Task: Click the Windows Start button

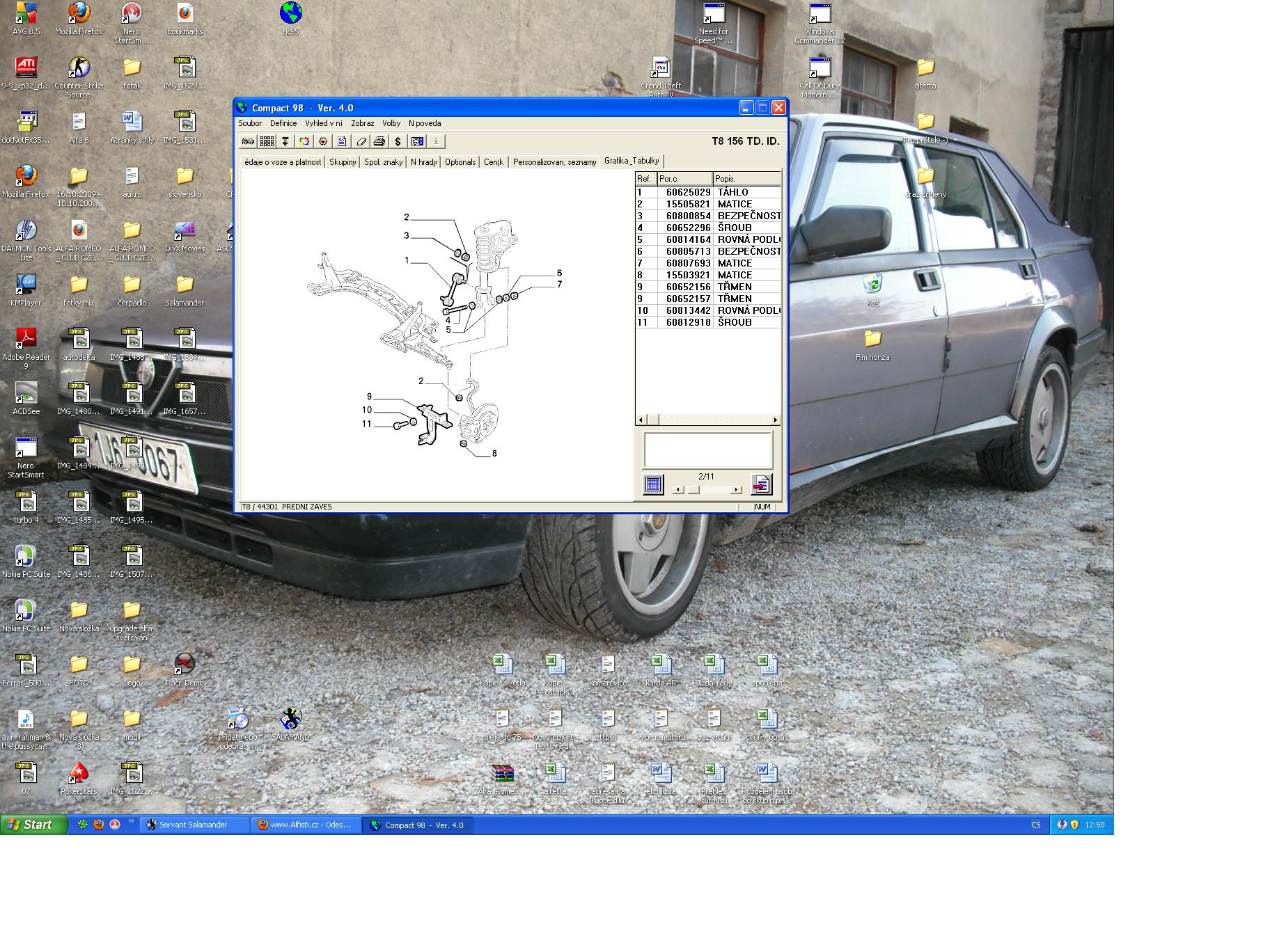Action: (x=33, y=825)
